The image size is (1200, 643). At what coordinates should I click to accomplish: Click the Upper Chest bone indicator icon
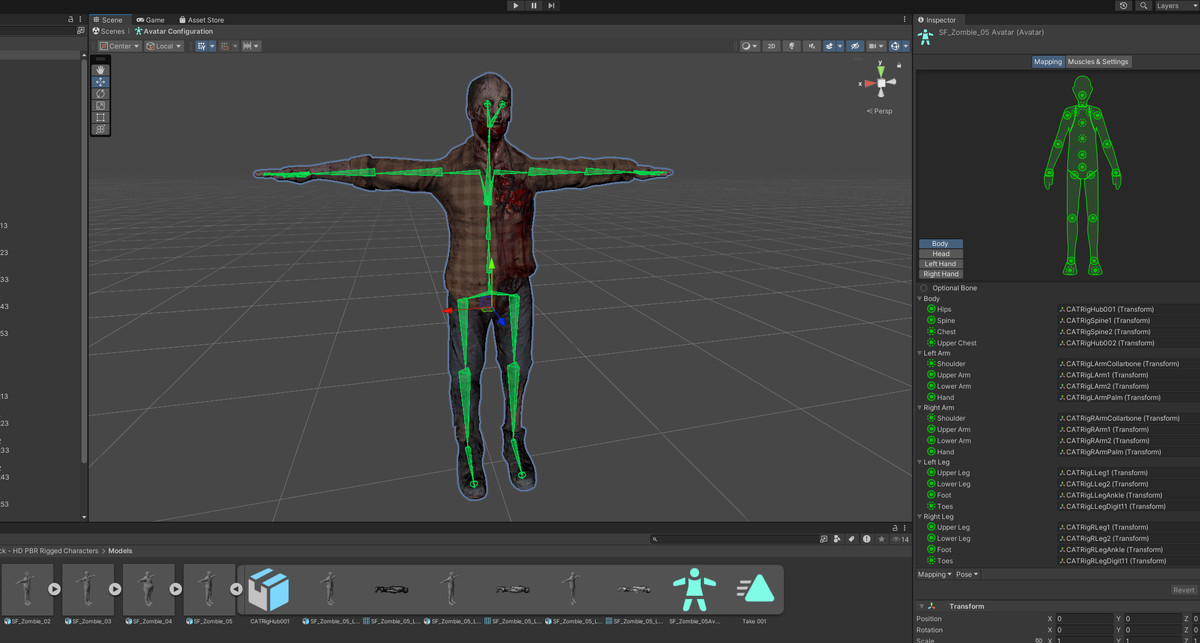click(x=931, y=343)
